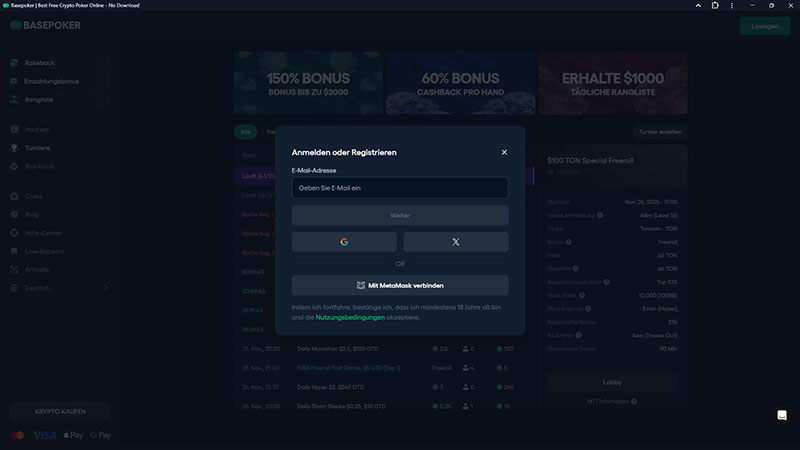Click the Turniere sidebar icon

[14, 147]
